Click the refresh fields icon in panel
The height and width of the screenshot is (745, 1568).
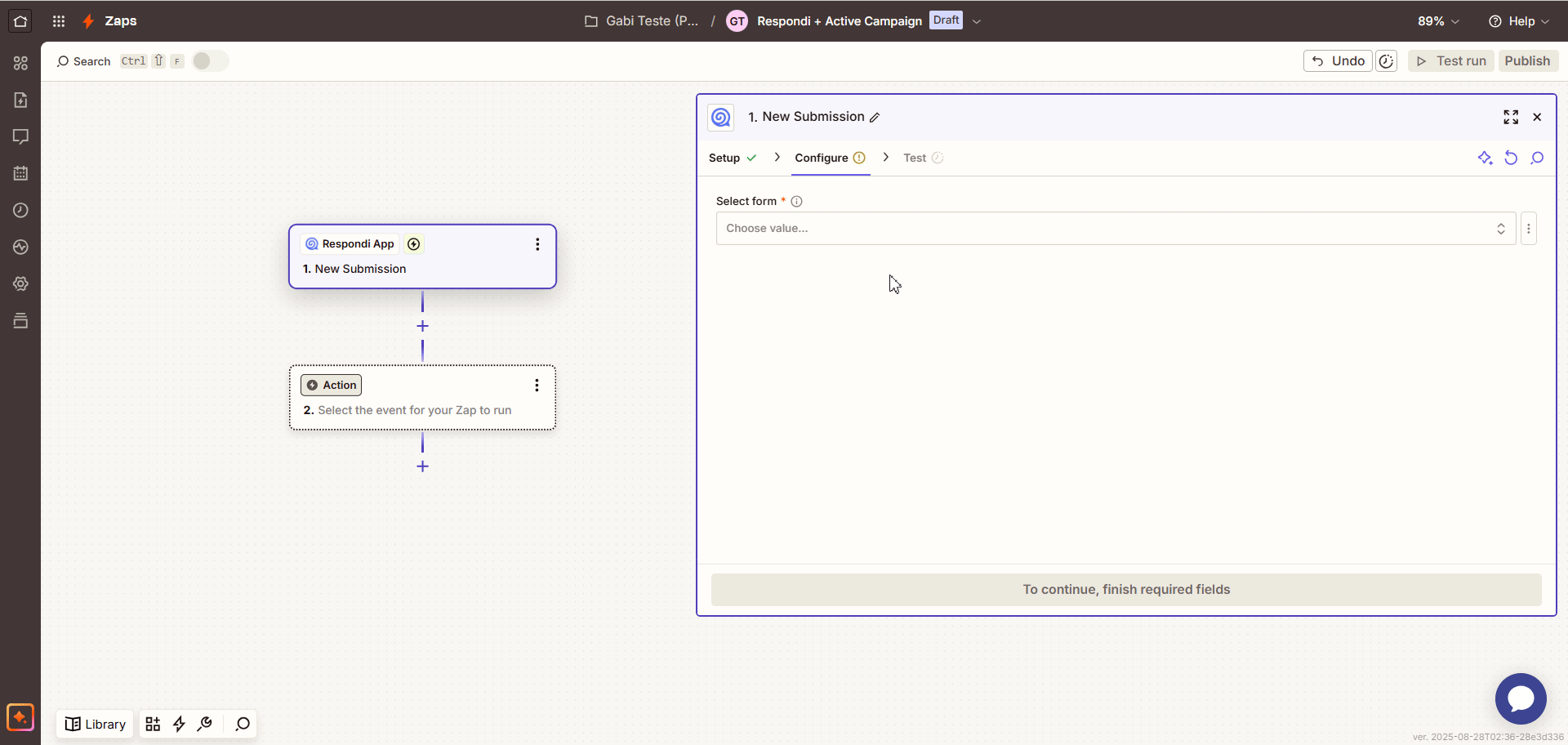tap(1511, 158)
